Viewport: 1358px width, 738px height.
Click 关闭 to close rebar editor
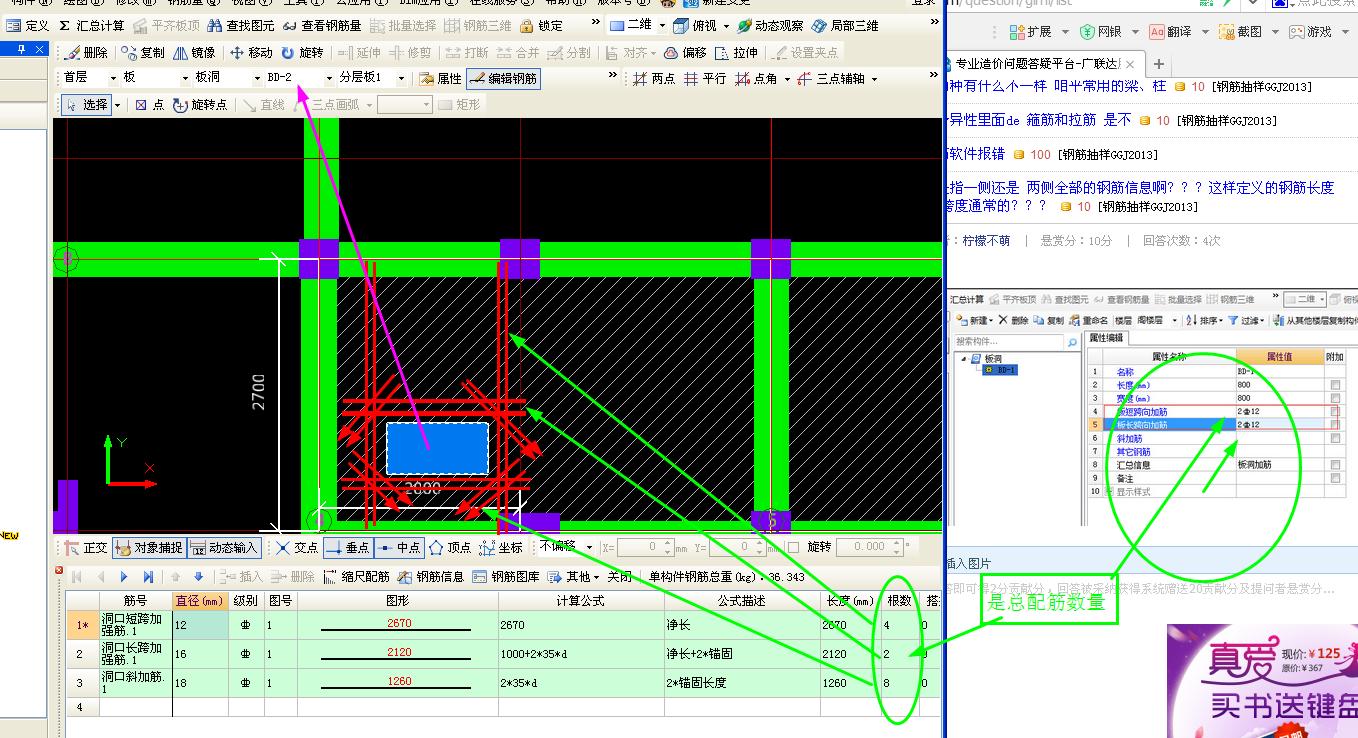[620, 576]
